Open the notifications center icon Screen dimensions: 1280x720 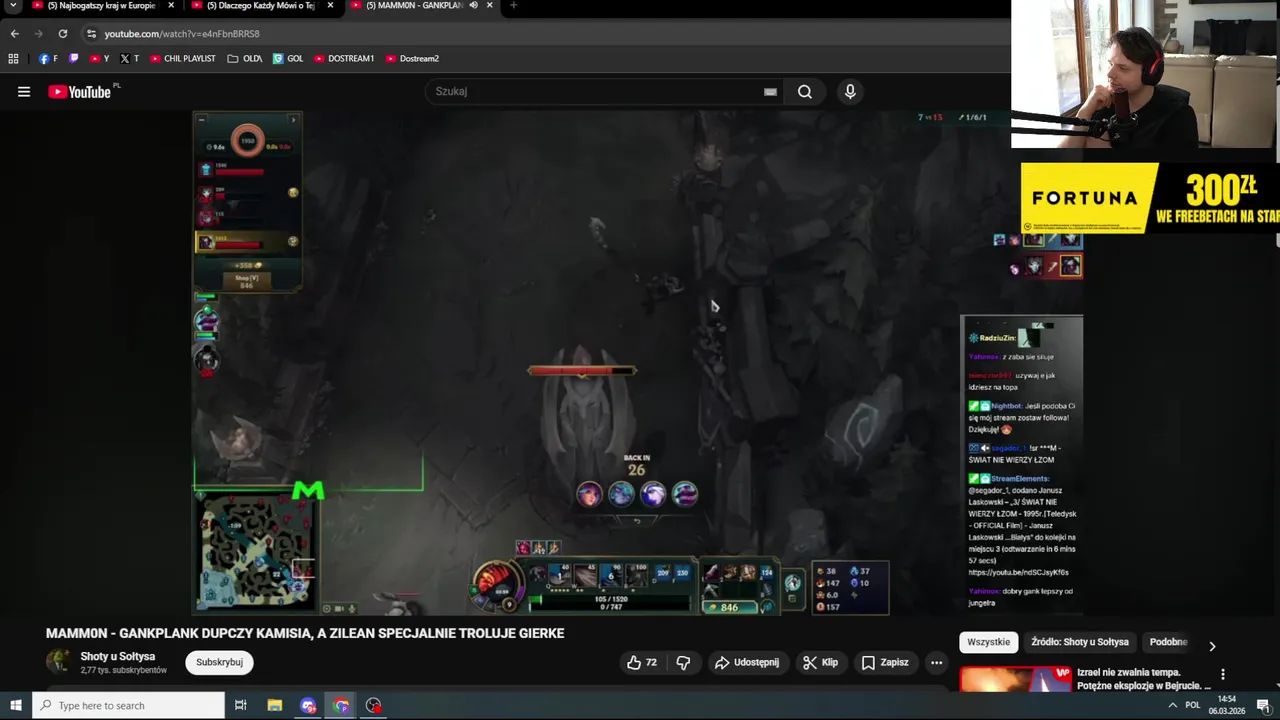pos(1263,706)
